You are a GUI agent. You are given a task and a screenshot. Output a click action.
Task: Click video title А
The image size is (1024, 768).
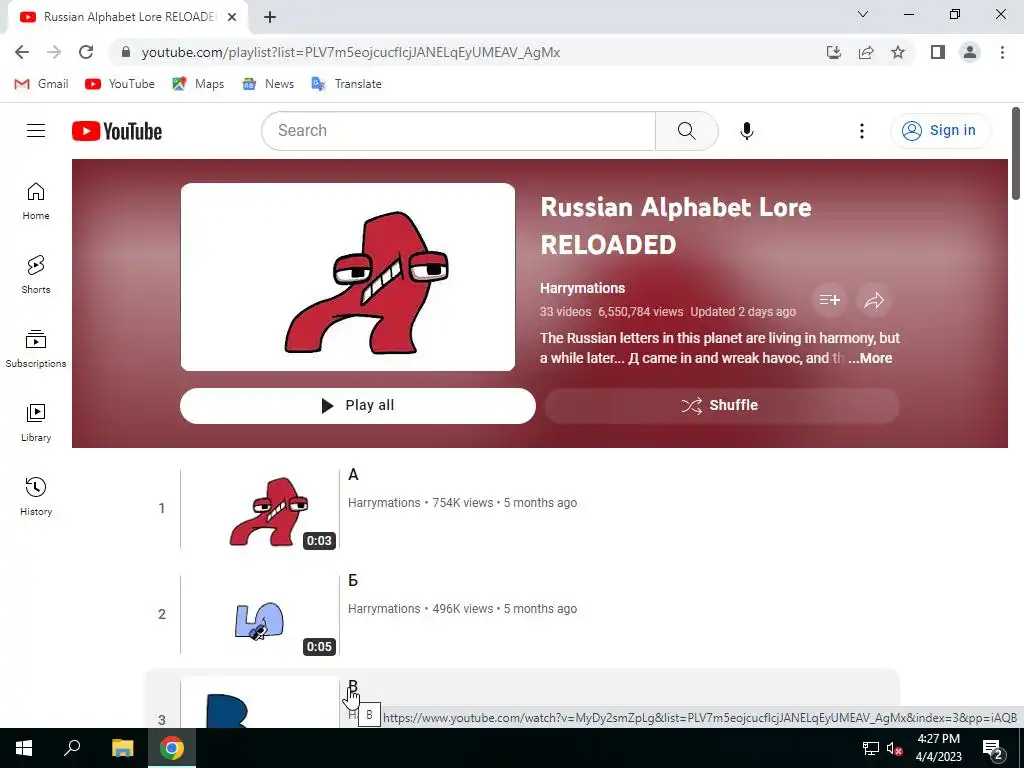coord(353,475)
